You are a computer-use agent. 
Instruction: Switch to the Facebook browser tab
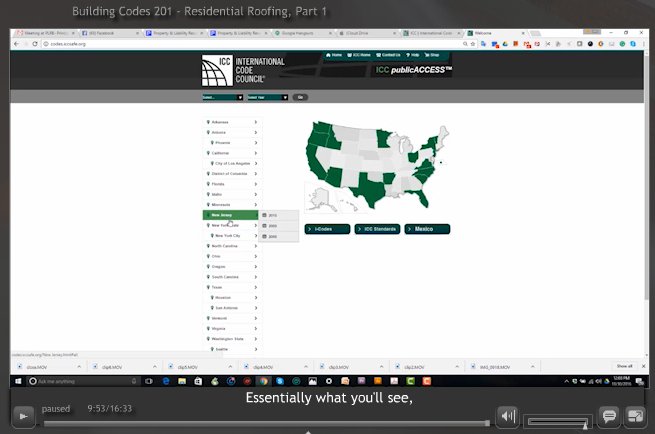110,33
